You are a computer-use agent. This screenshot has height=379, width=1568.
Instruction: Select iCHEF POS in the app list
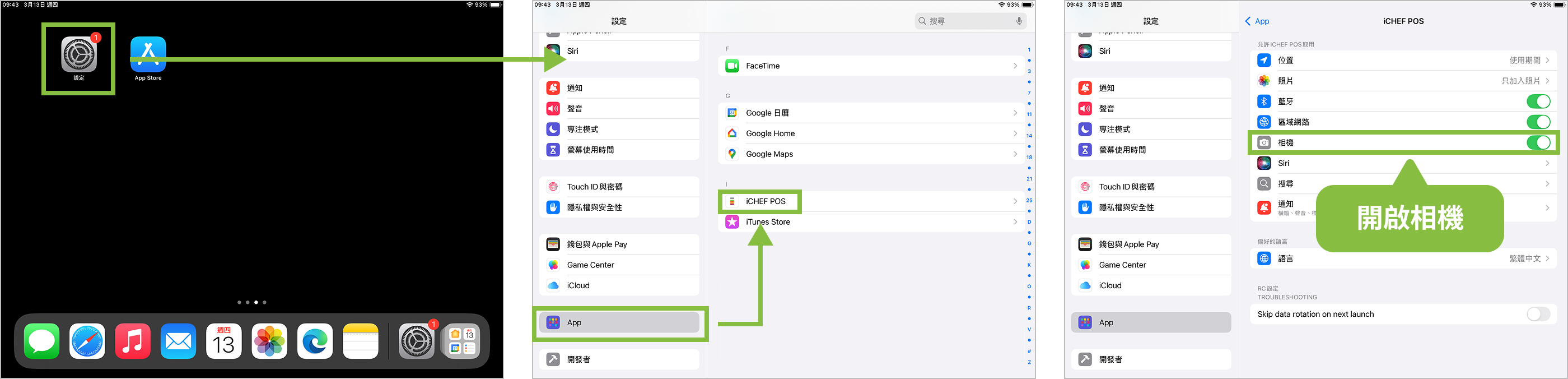[x=765, y=202]
